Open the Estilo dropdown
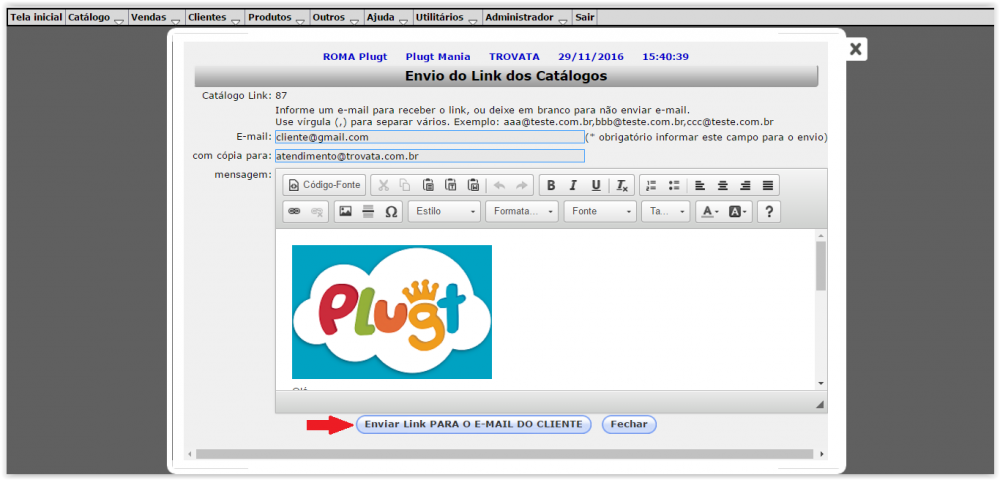This screenshot has width=1000, height=480. 445,212
